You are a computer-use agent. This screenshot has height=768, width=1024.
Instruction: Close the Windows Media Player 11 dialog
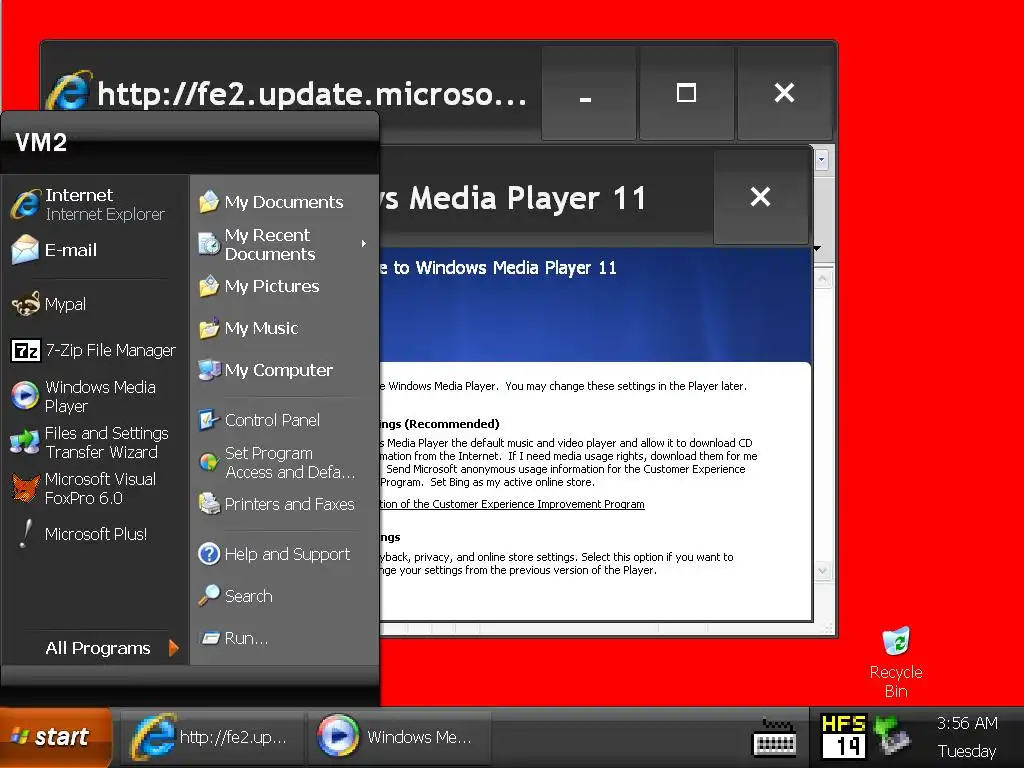(760, 197)
